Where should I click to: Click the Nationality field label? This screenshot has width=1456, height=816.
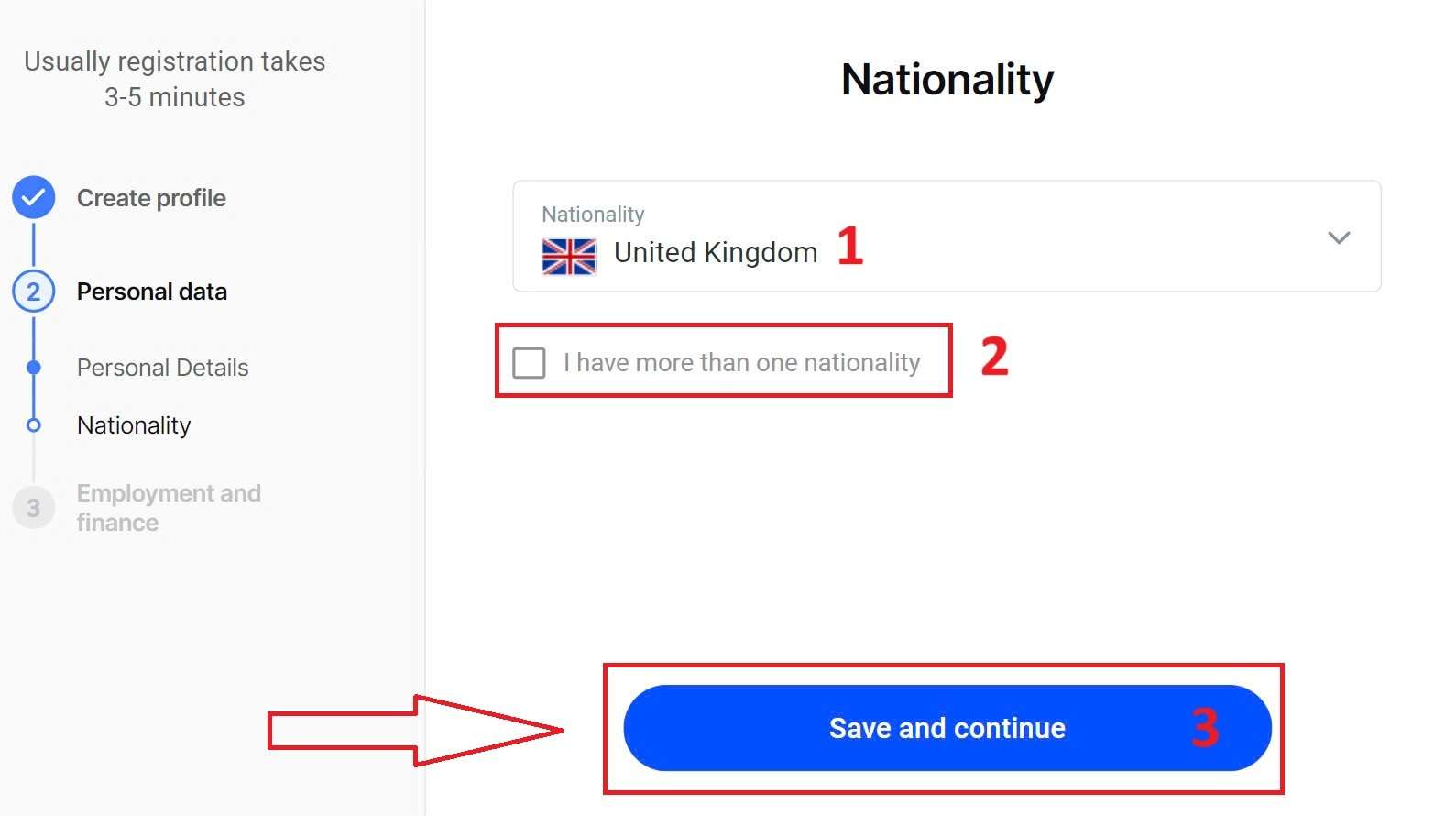point(593,215)
